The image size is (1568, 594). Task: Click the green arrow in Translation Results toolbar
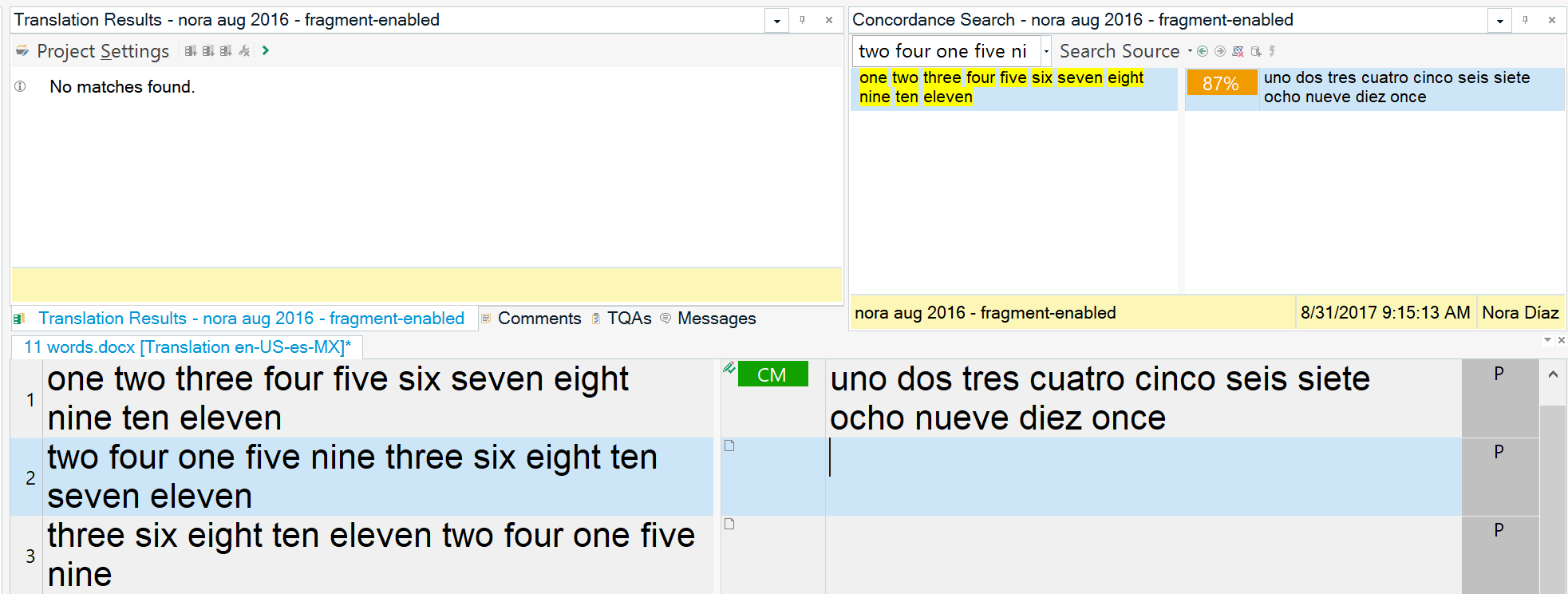(266, 50)
